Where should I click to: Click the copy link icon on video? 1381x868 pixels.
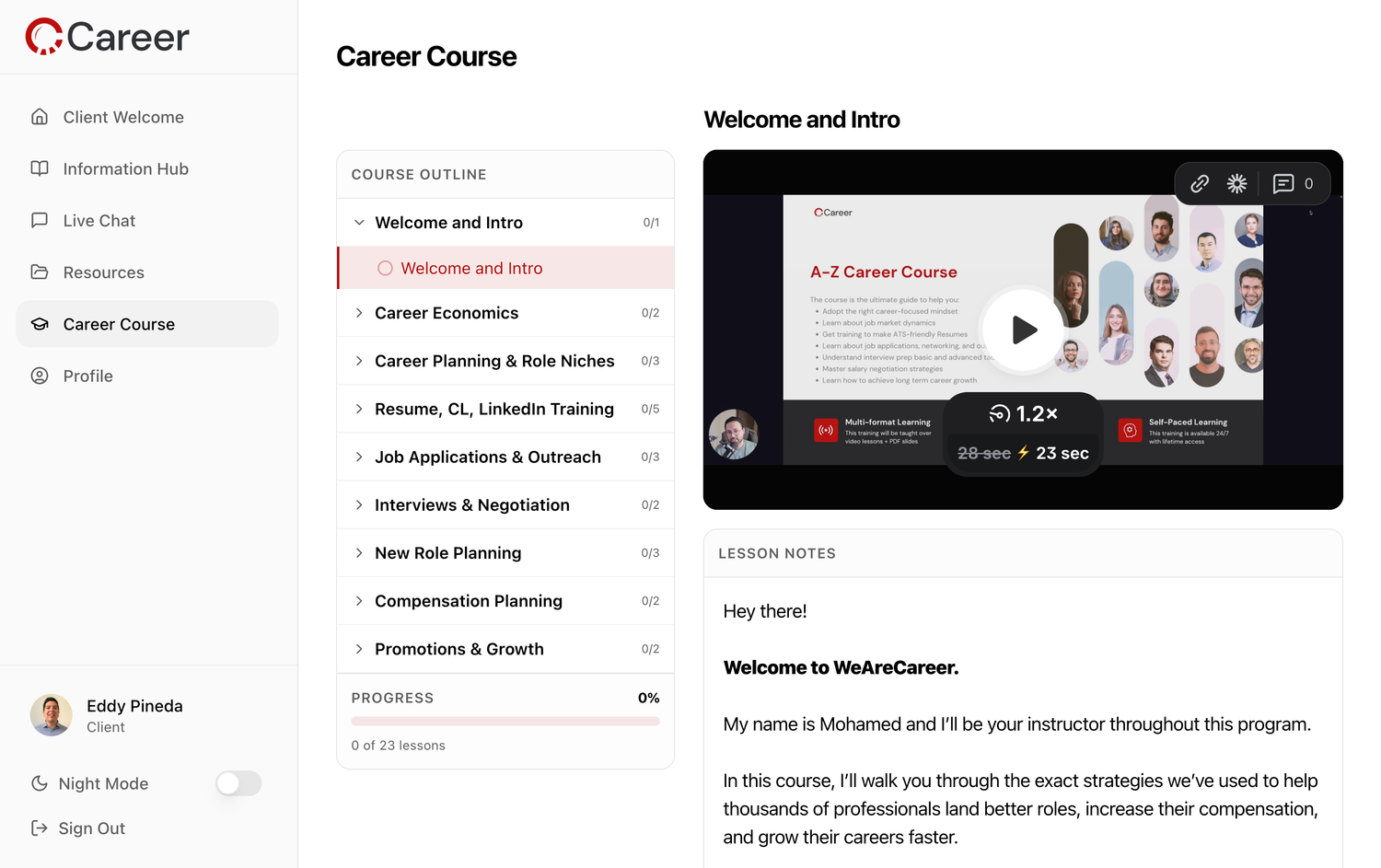pyautogui.click(x=1199, y=184)
